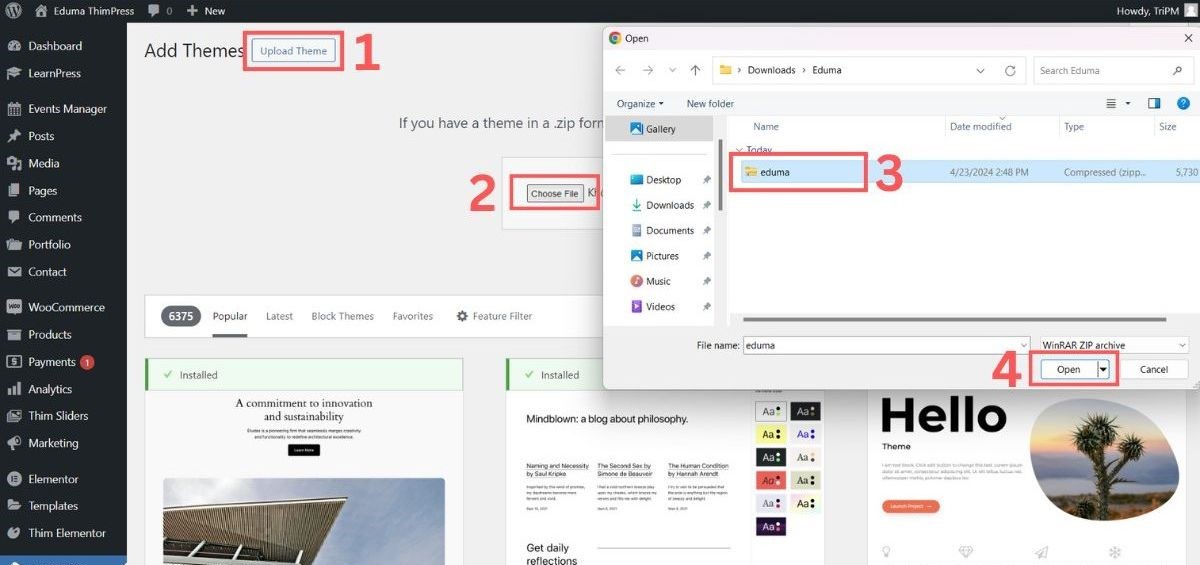Click the Open button in the dialog
The width and height of the screenshot is (1200, 565).
point(1068,369)
